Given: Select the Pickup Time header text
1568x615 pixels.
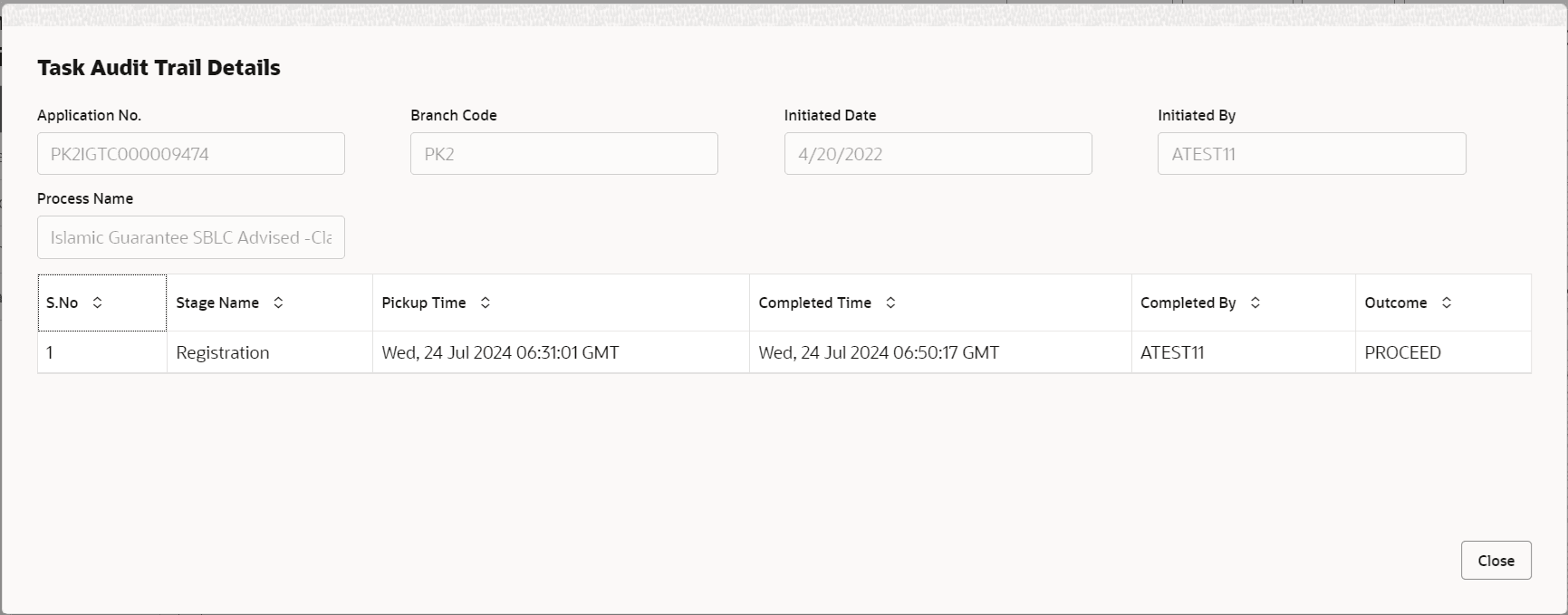Looking at the screenshot, I should coord(424,303).
